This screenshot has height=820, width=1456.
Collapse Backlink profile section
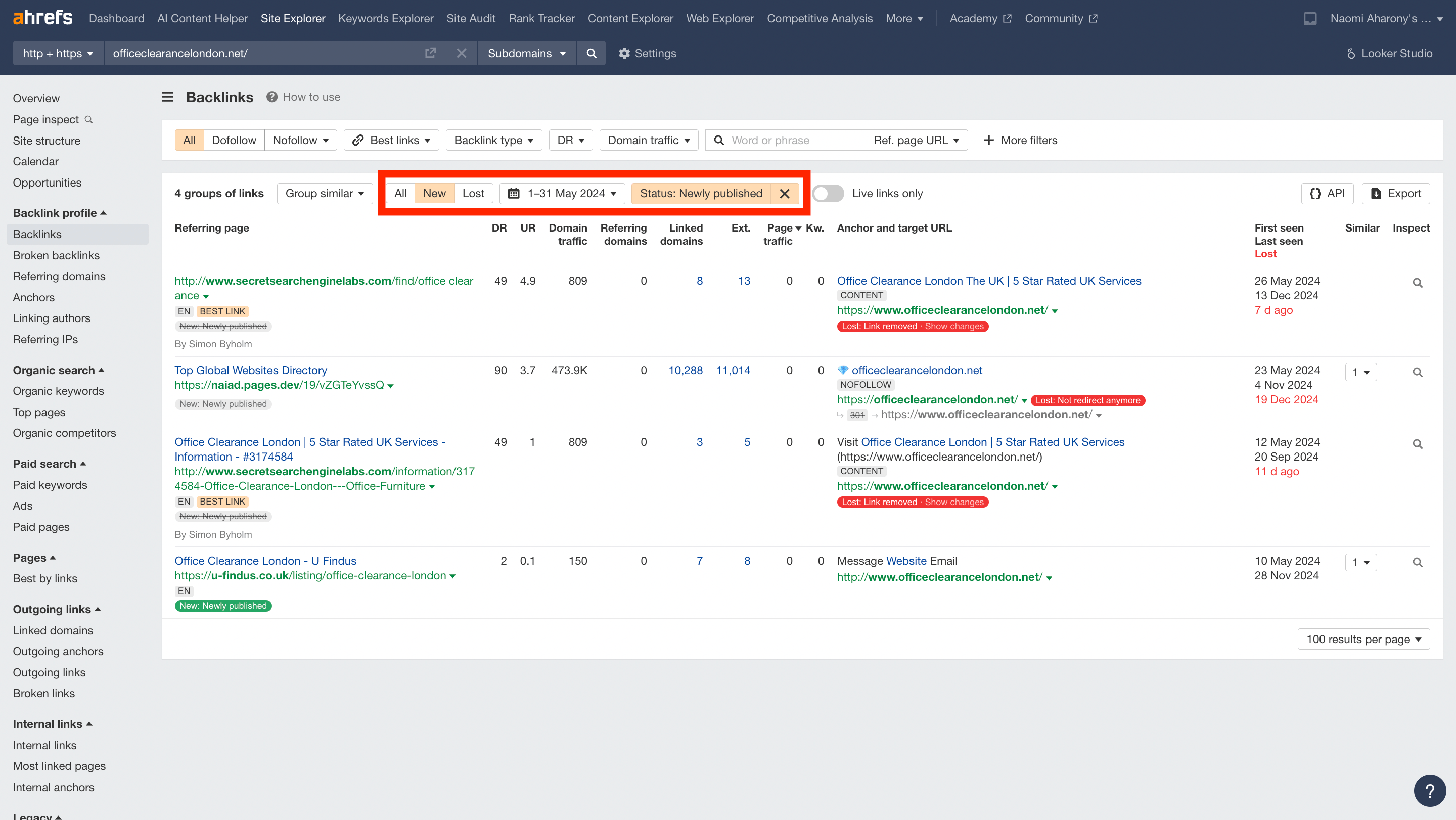pyautogui.click(x=59, y=213)
